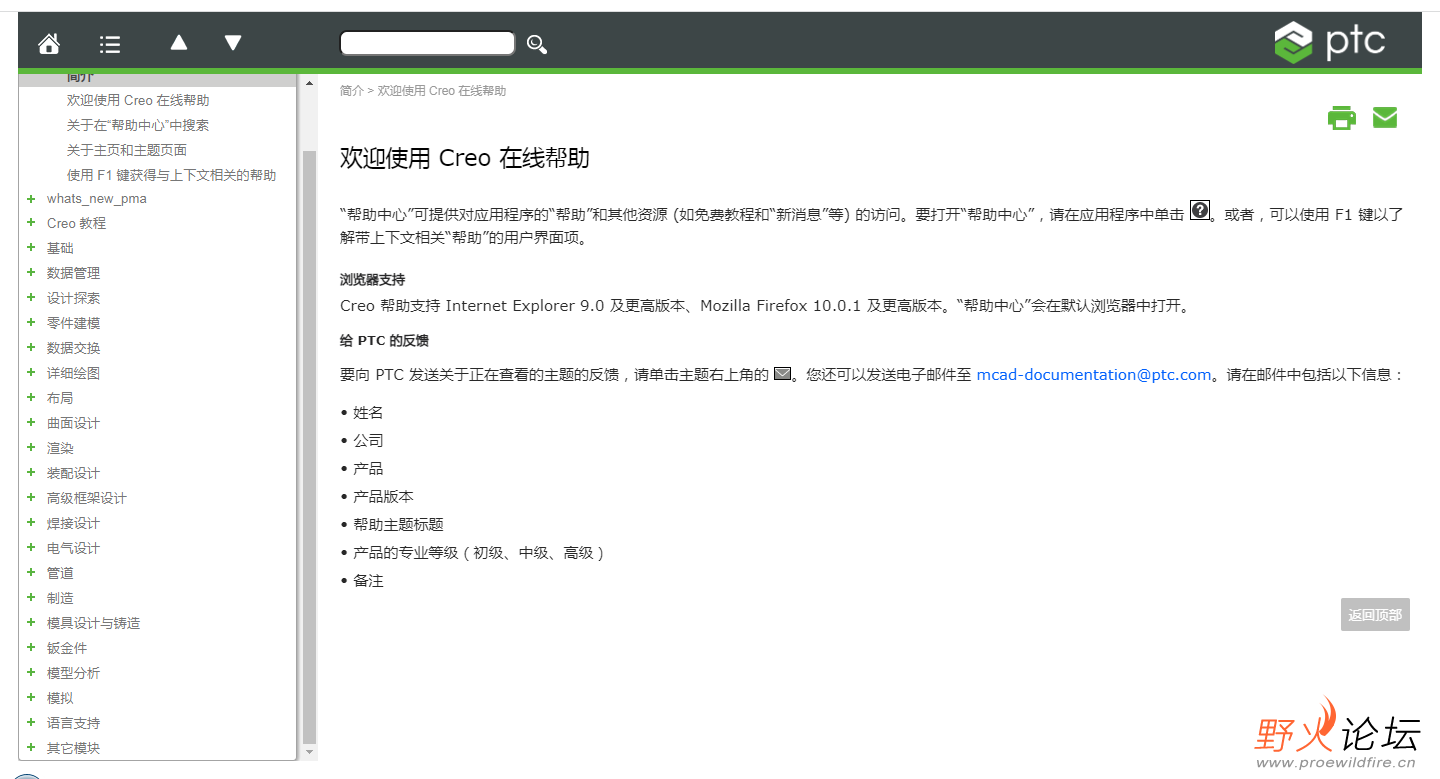Expand the whats_new_pma node
The height and width of the screenshot is (779, 1440).
(32, 198)
